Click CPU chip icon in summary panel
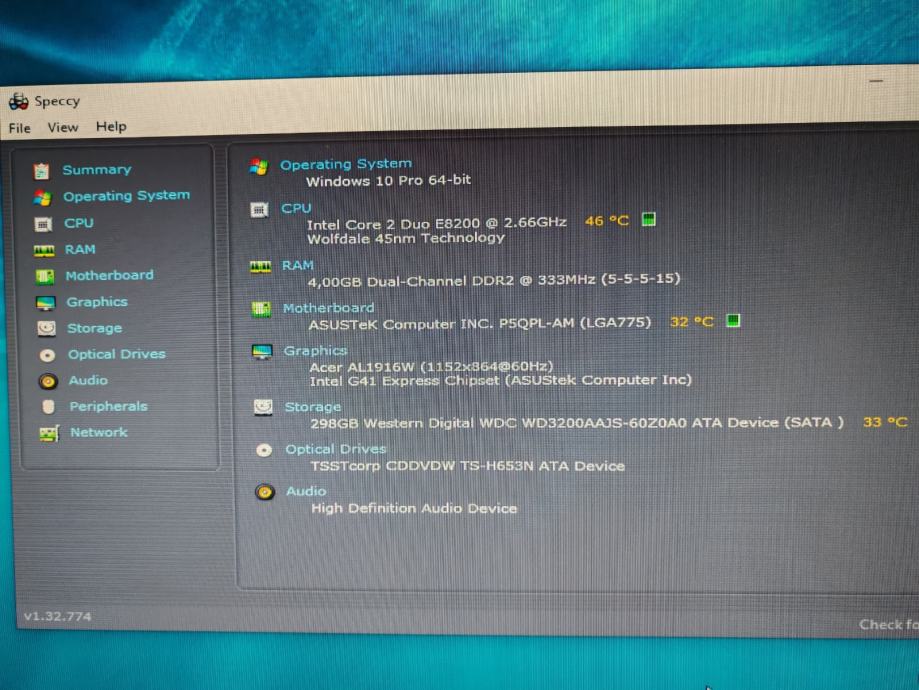Viewport: 919px width, 690px height. (x=259, y=210)
